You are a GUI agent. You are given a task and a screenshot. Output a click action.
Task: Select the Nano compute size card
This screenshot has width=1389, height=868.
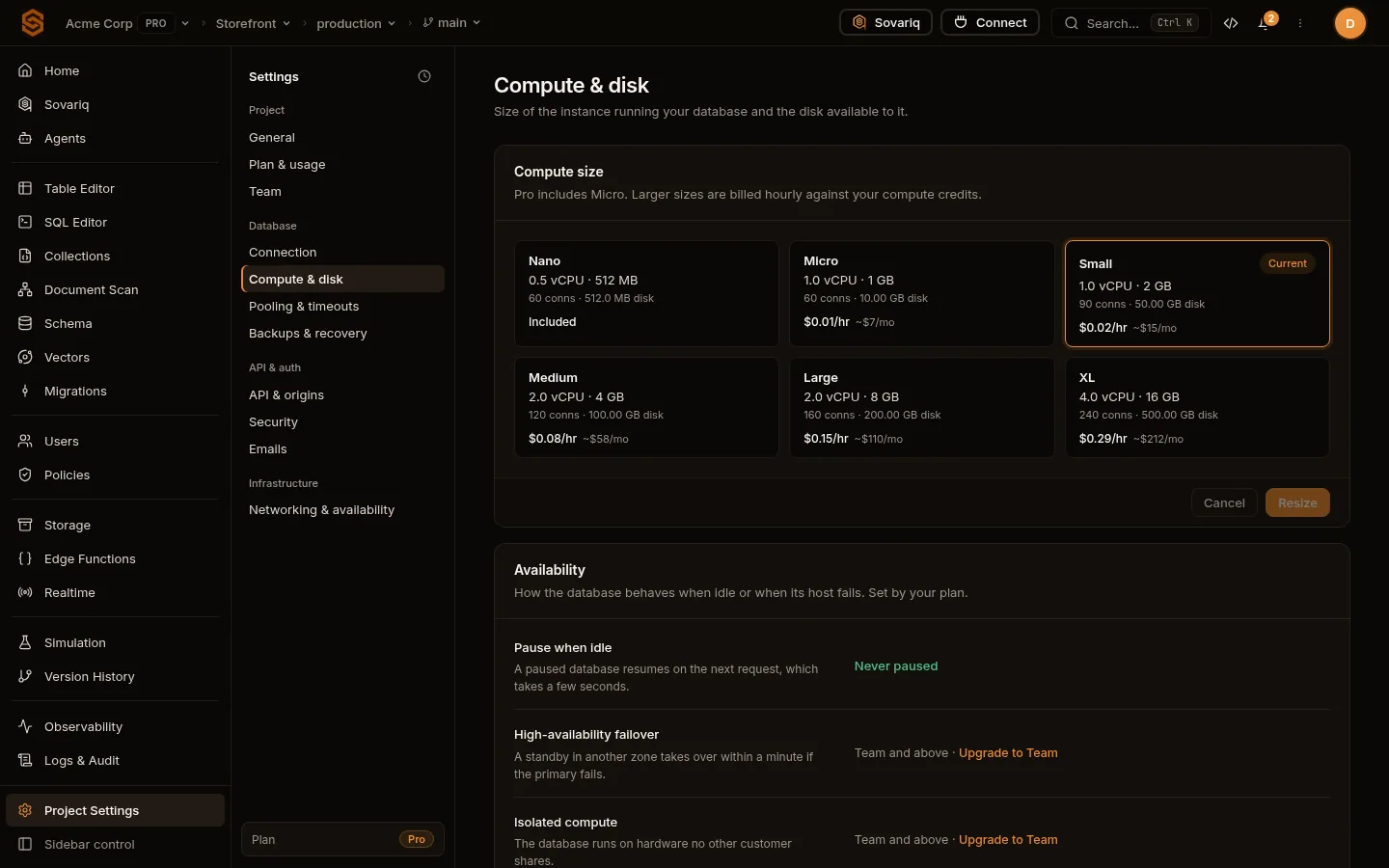coord(646,293)
